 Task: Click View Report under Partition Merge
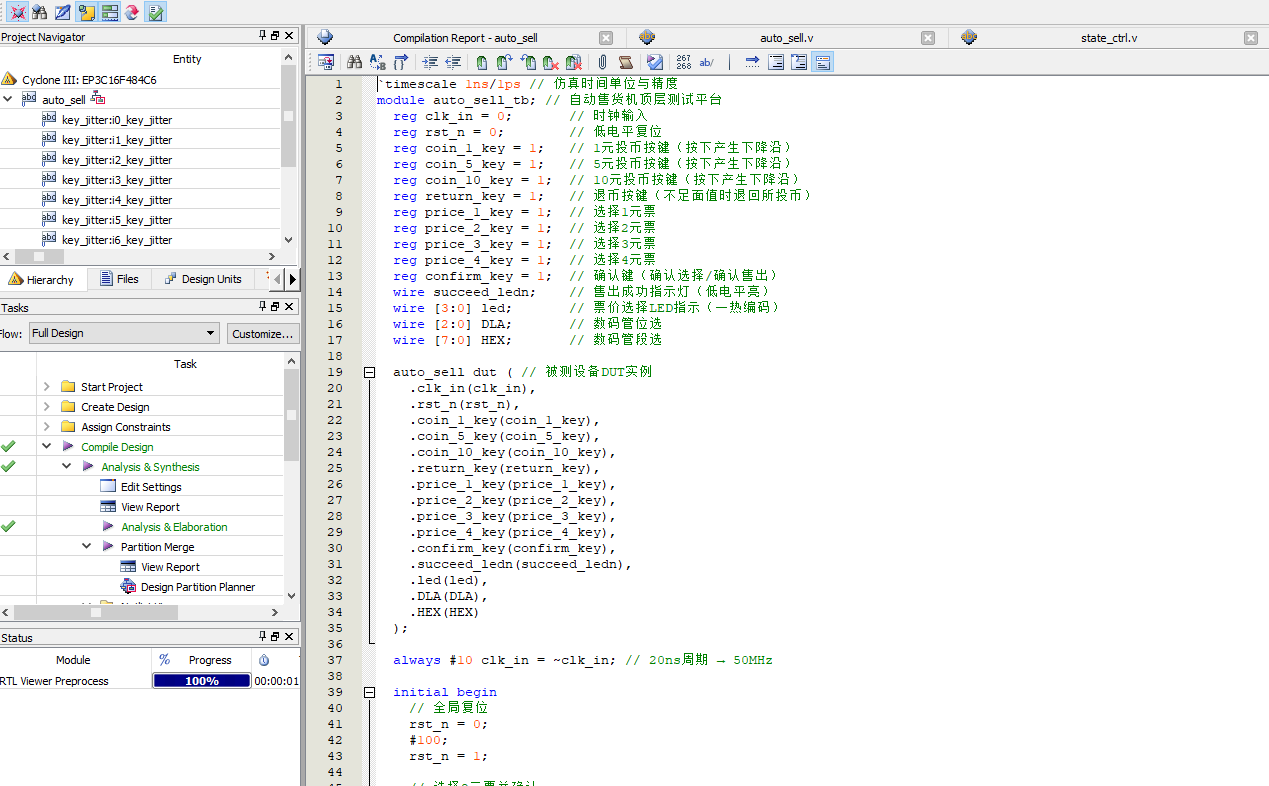pyautogui.click(x=170, y=567)
